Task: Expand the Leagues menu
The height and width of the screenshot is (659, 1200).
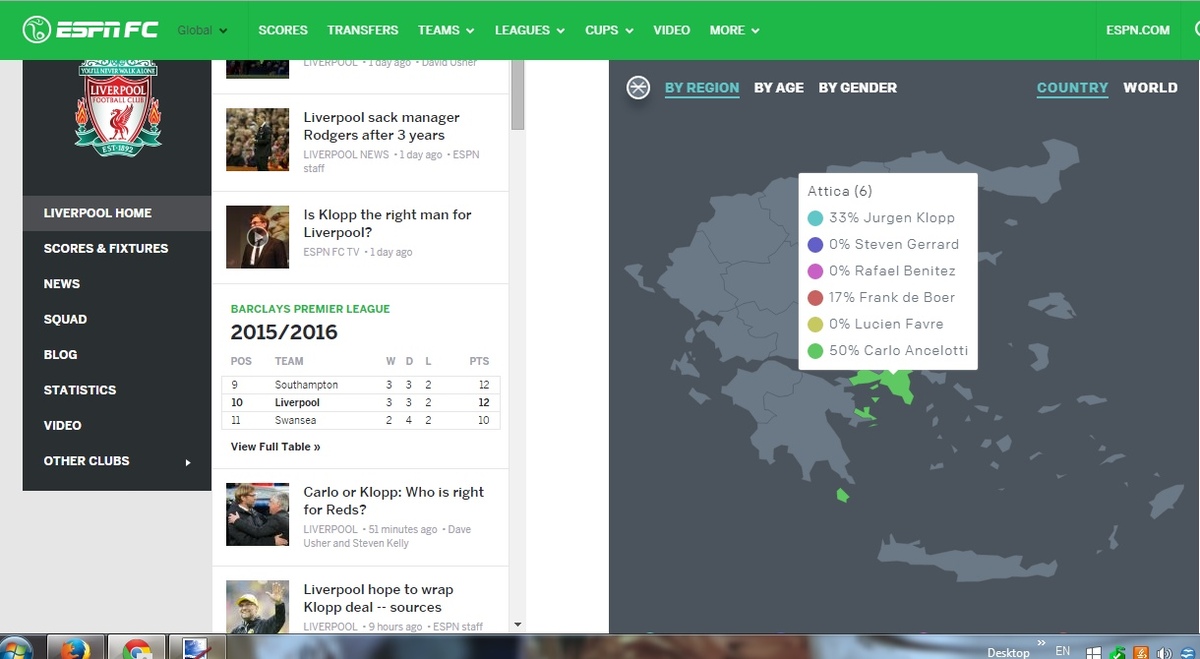Action: tap(530, 30)
